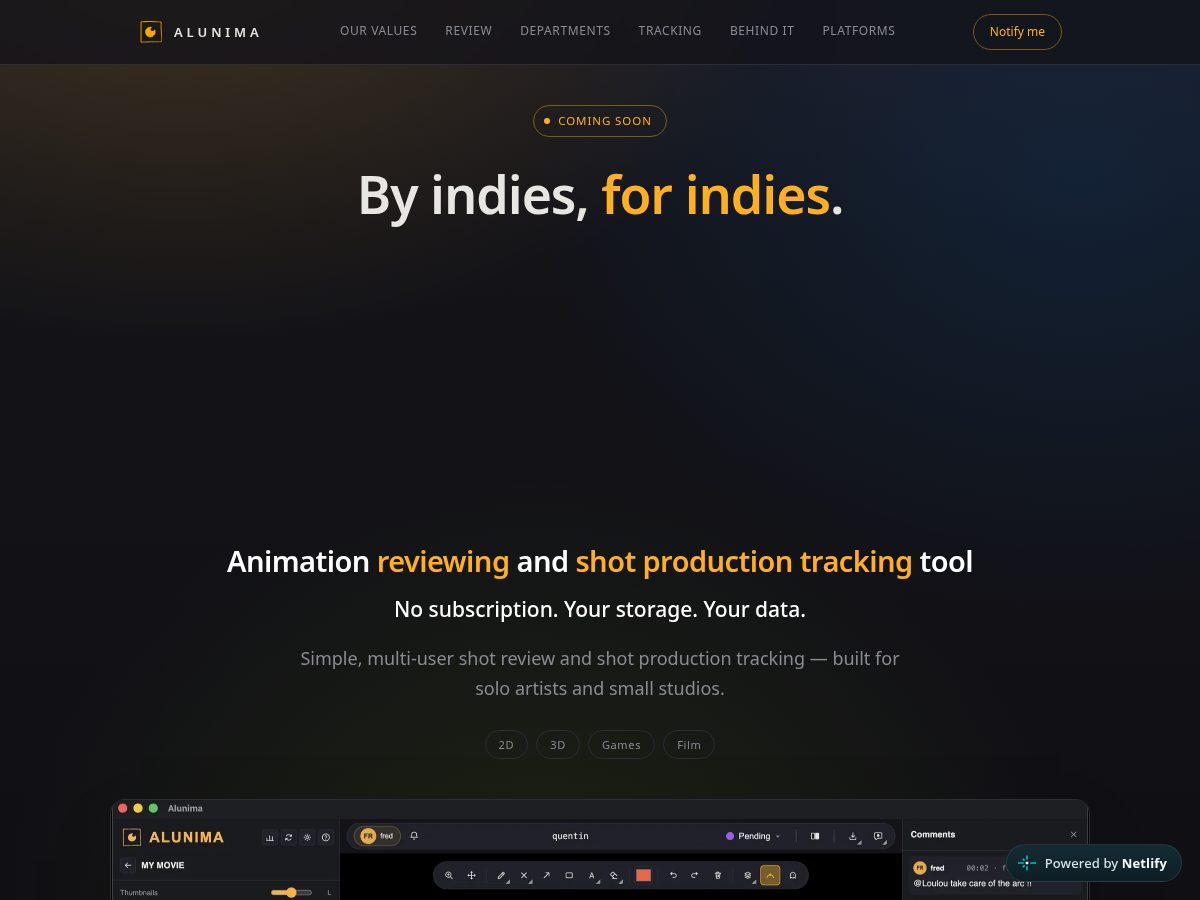
Task: Select the Games tag
Action: (x=621, y=745)
